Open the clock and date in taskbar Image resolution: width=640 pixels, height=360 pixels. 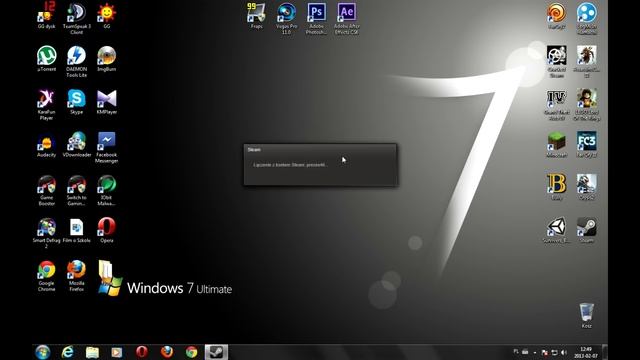(586, 353)
